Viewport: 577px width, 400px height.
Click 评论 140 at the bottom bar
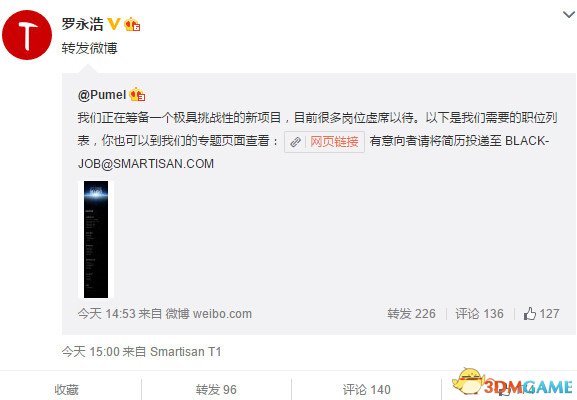(x=367, y=389)
